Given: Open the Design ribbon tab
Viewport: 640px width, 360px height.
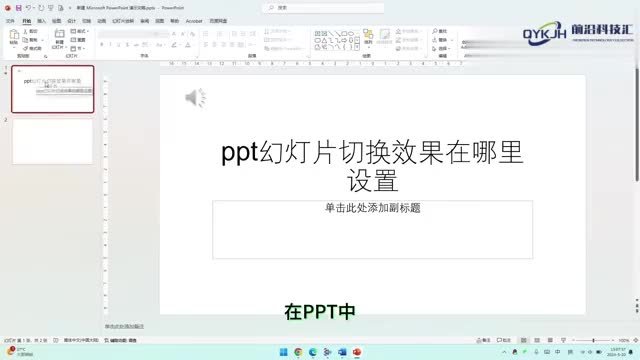Looking at the screenshot, I should pyautogui.click(x=72, y=21).
